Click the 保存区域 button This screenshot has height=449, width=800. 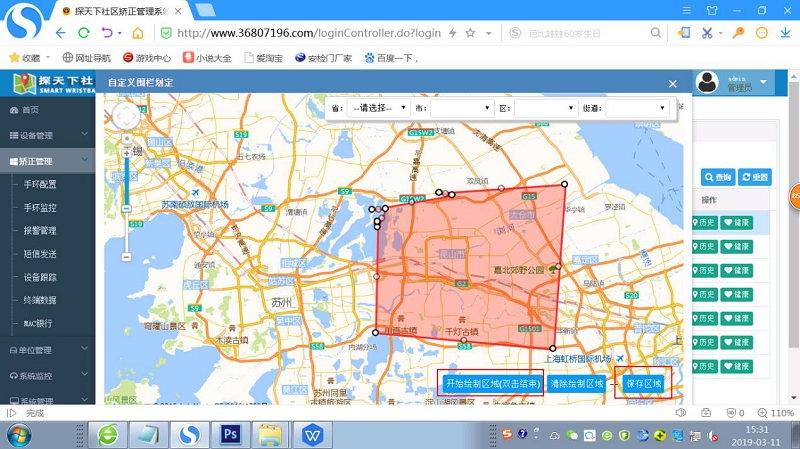click(x=644, y=383)
